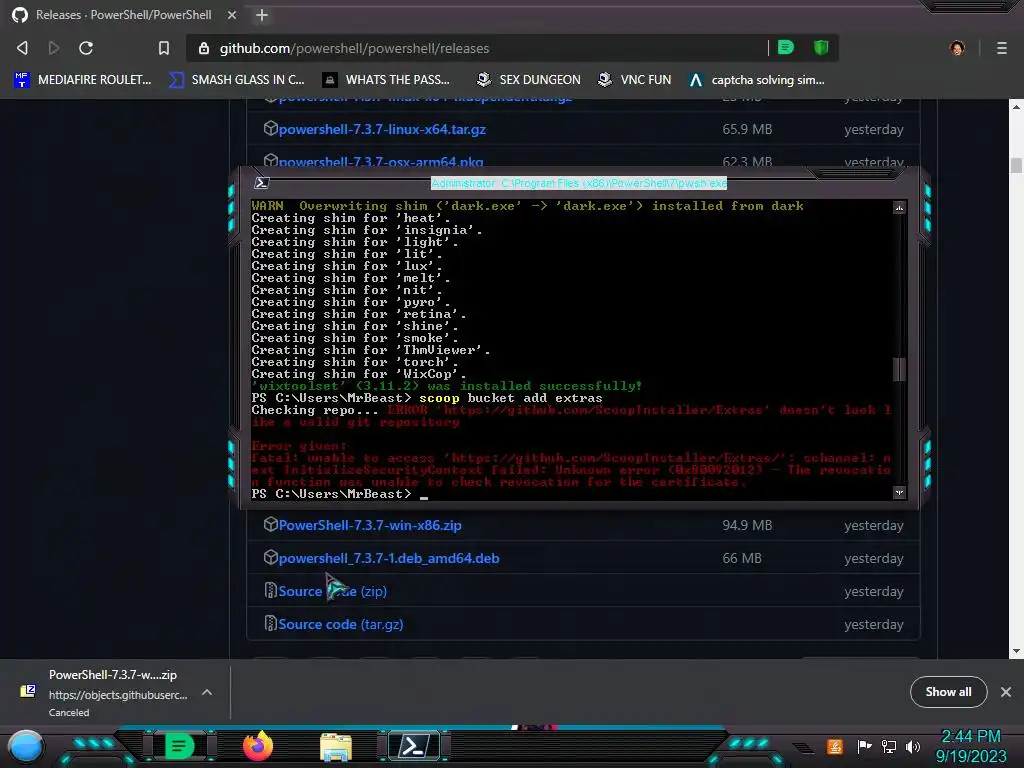Click the terminal scrollbar up arrow
The height and width of the screenshot is (768, 1024).
899,208
